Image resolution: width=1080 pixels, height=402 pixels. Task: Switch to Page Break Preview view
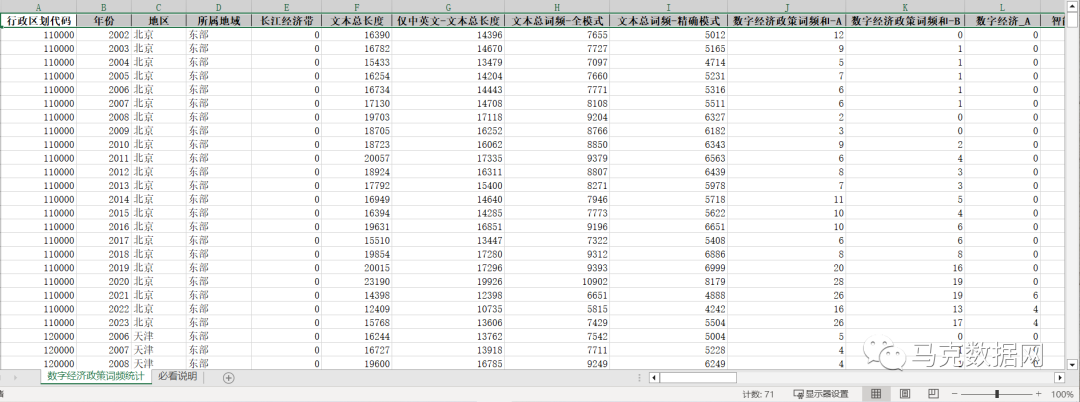[933, 394]
